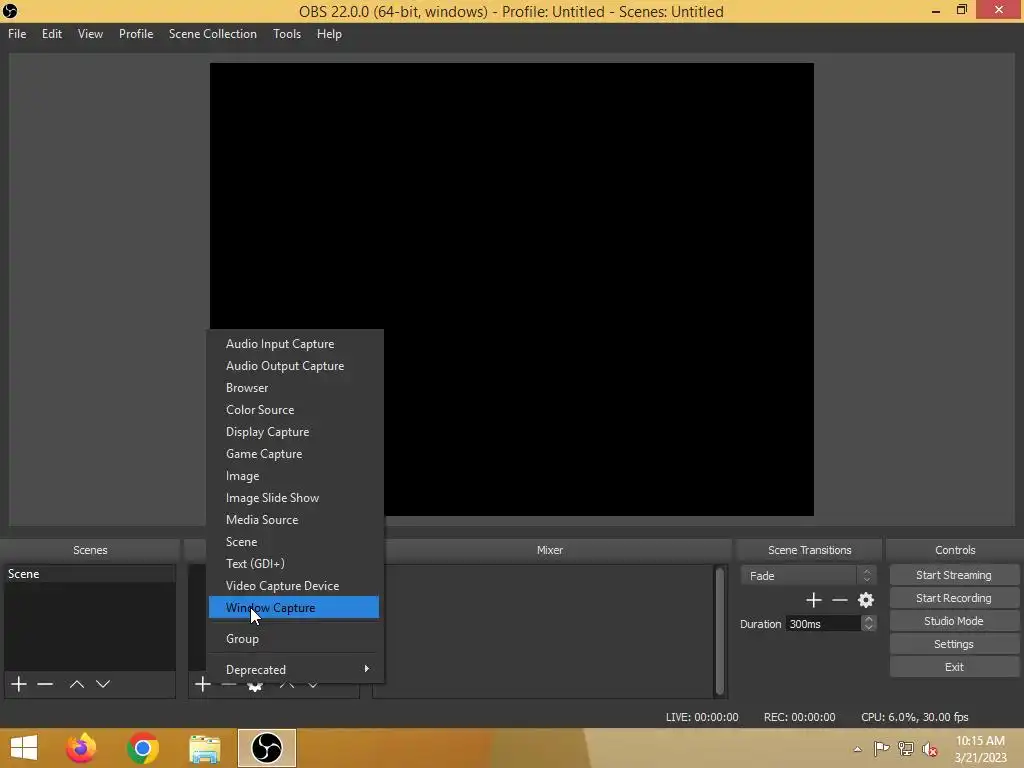1024x768 pixels.
Task: Click muted volume tray icon
Action: [x=929, y=749]
